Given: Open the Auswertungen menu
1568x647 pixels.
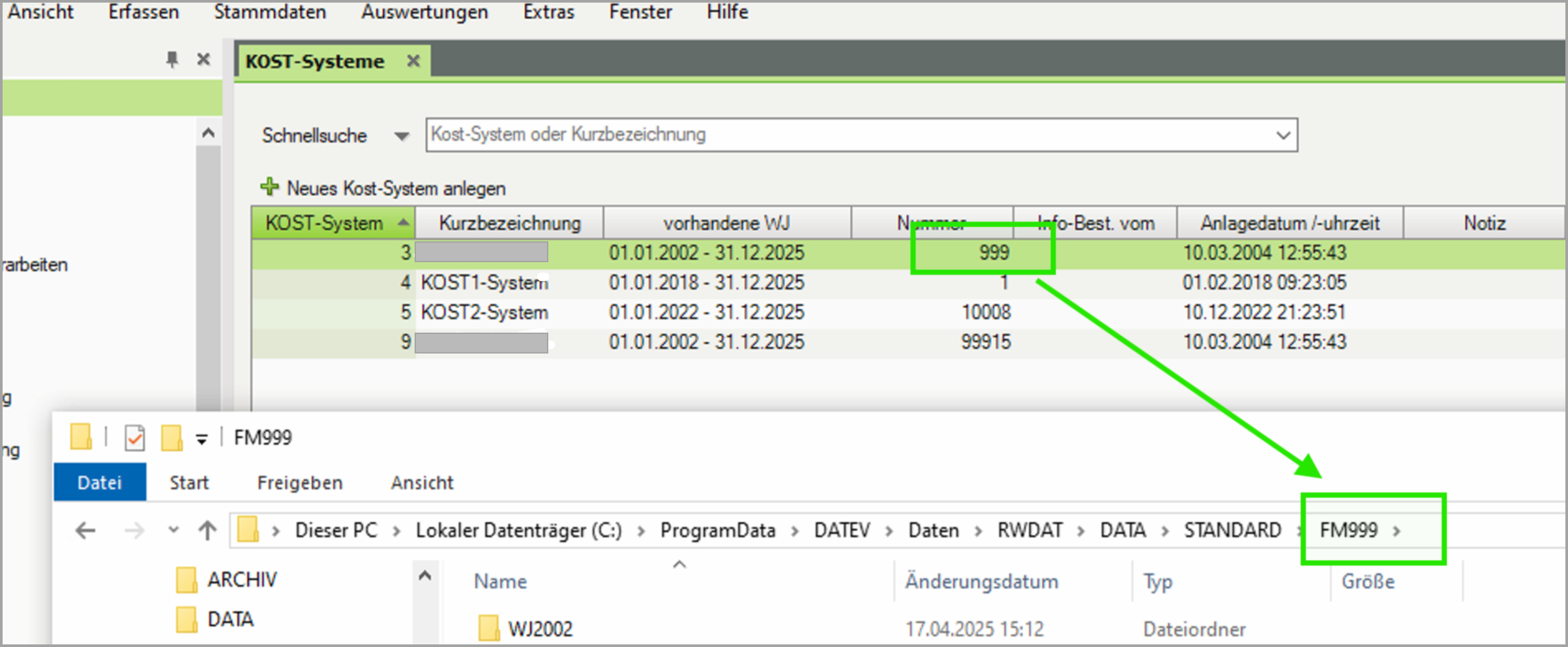Looking at the screenshot, I should tap(424, 12).
